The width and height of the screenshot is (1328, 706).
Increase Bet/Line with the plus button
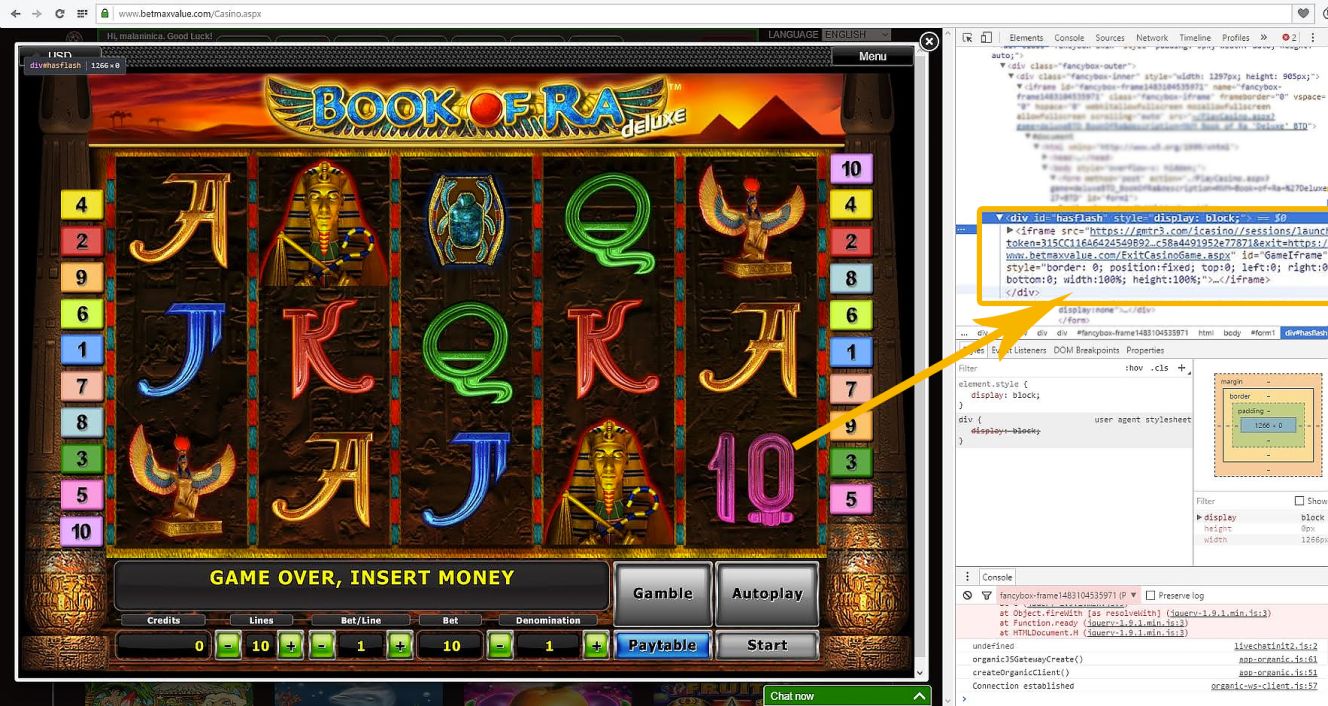(x=400, y=646)
